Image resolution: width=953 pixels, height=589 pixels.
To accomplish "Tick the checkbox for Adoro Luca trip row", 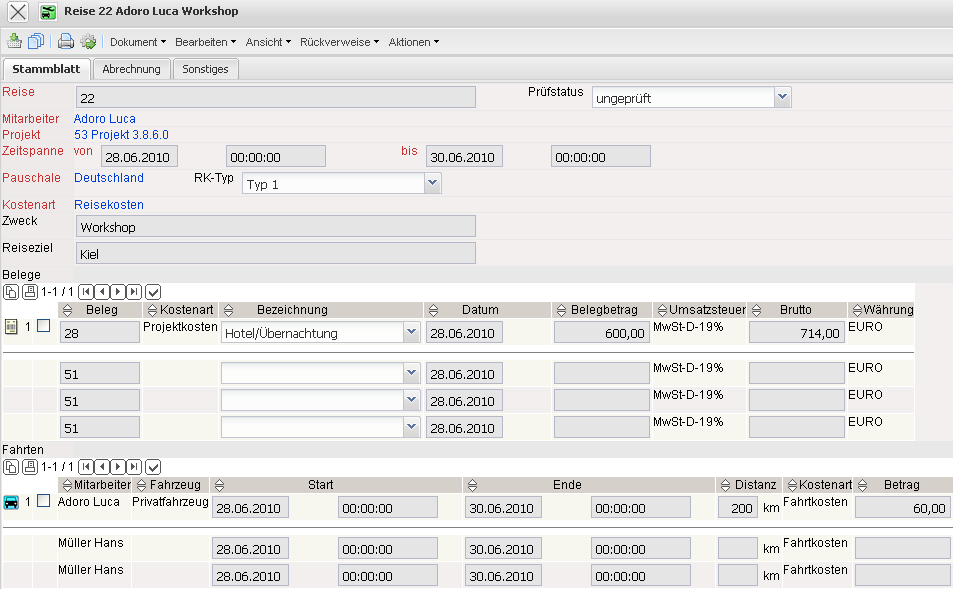I will 43,501.
